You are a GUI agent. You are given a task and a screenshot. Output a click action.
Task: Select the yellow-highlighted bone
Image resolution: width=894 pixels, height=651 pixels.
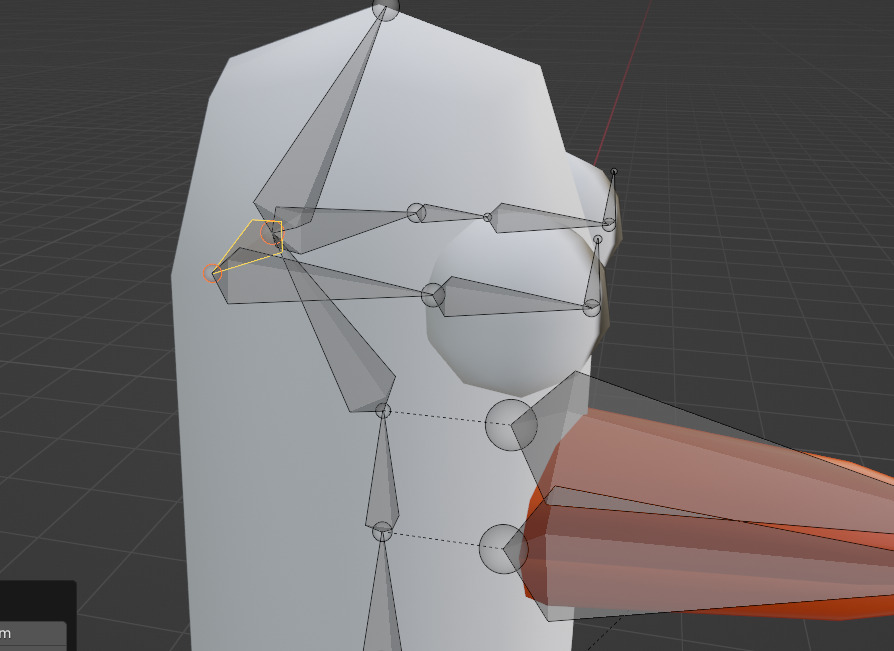(x=250, y=245)
